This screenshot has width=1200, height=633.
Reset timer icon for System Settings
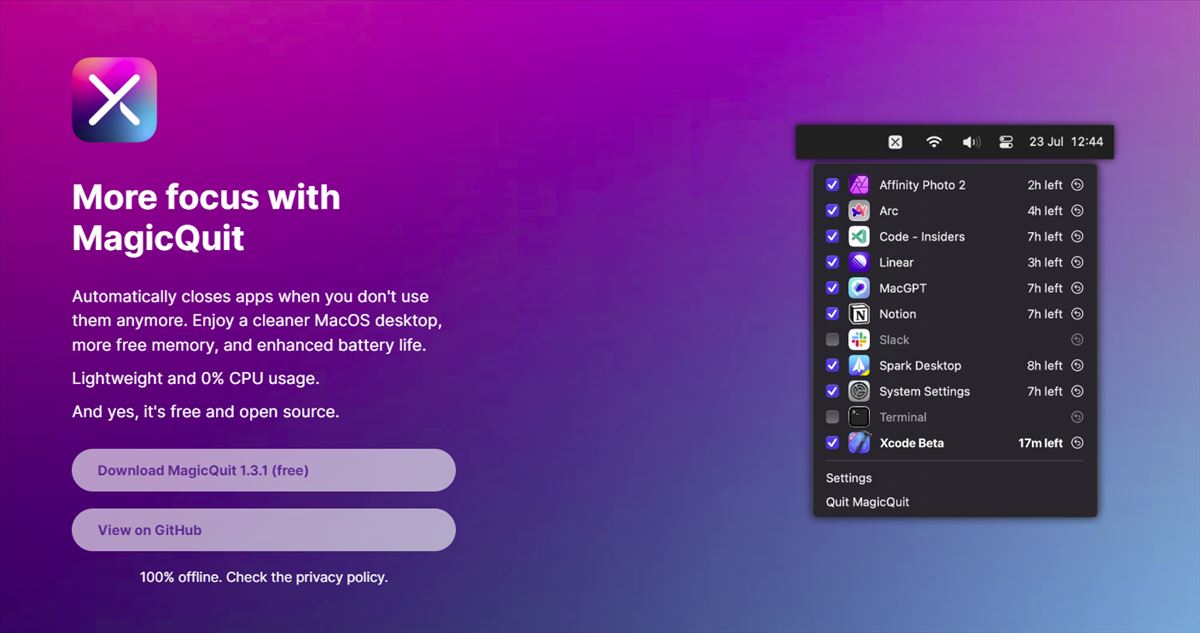point(1077,391)
